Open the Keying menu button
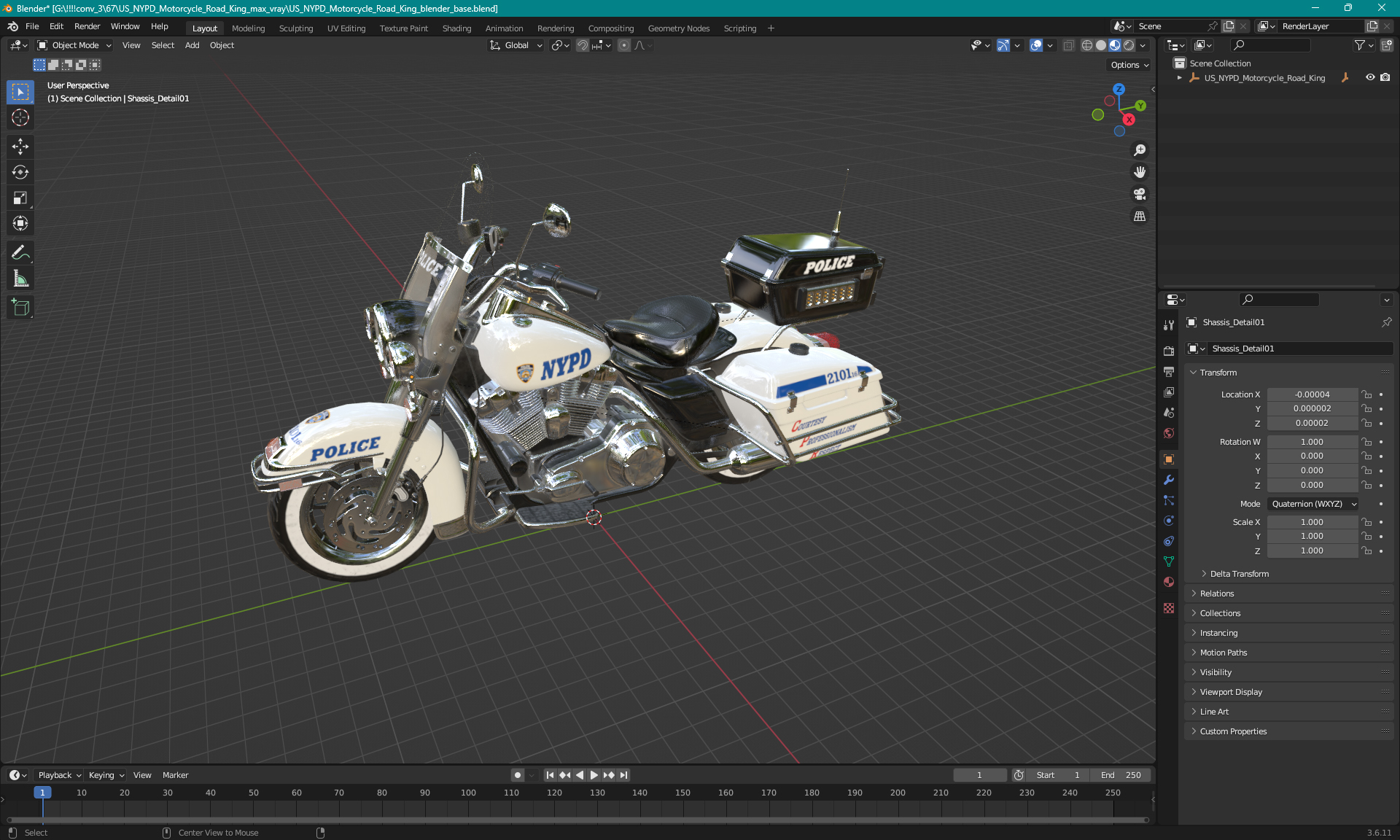 [106, 775]
